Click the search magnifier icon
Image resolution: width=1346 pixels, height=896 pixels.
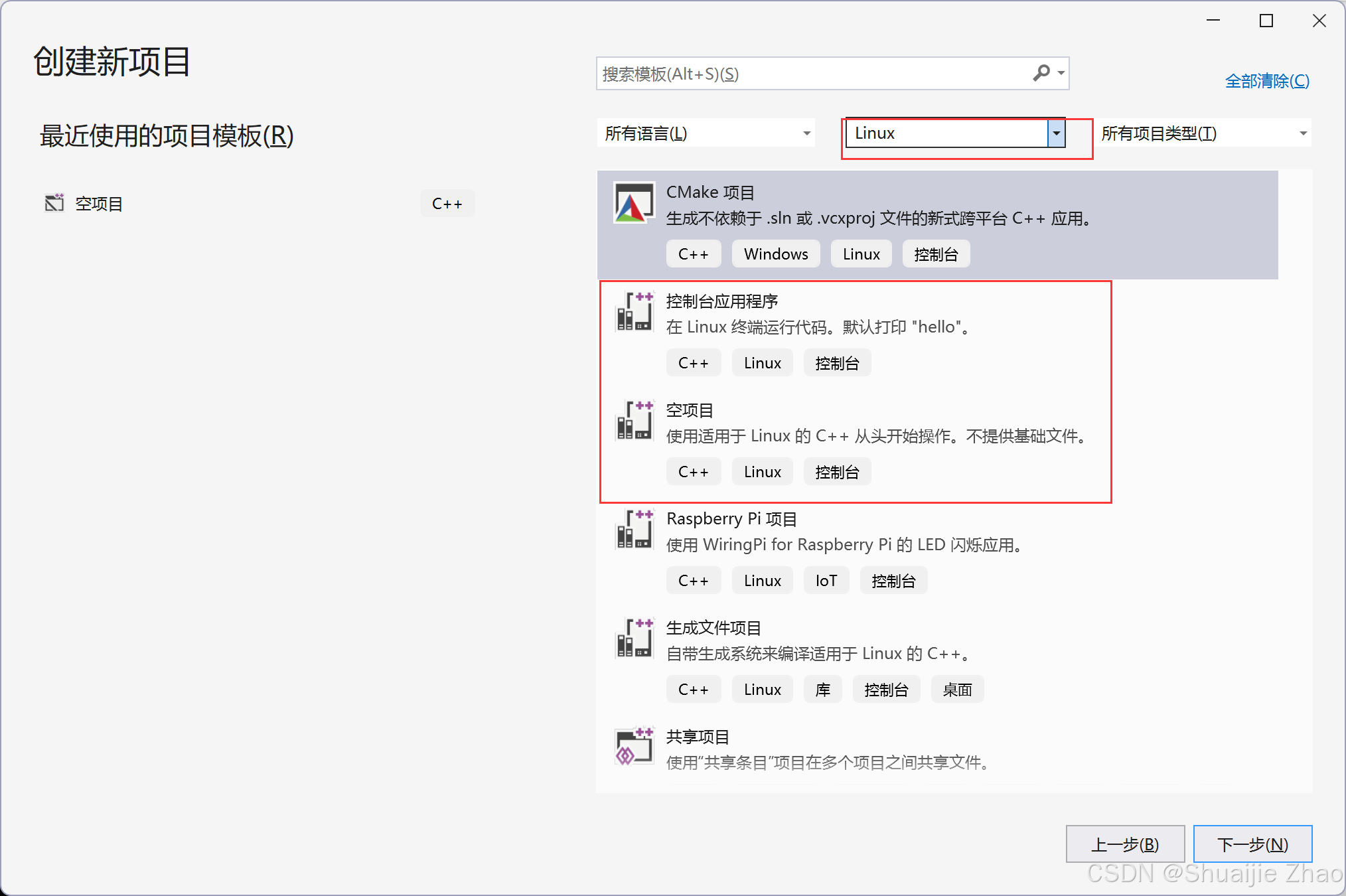(1041, 72)
